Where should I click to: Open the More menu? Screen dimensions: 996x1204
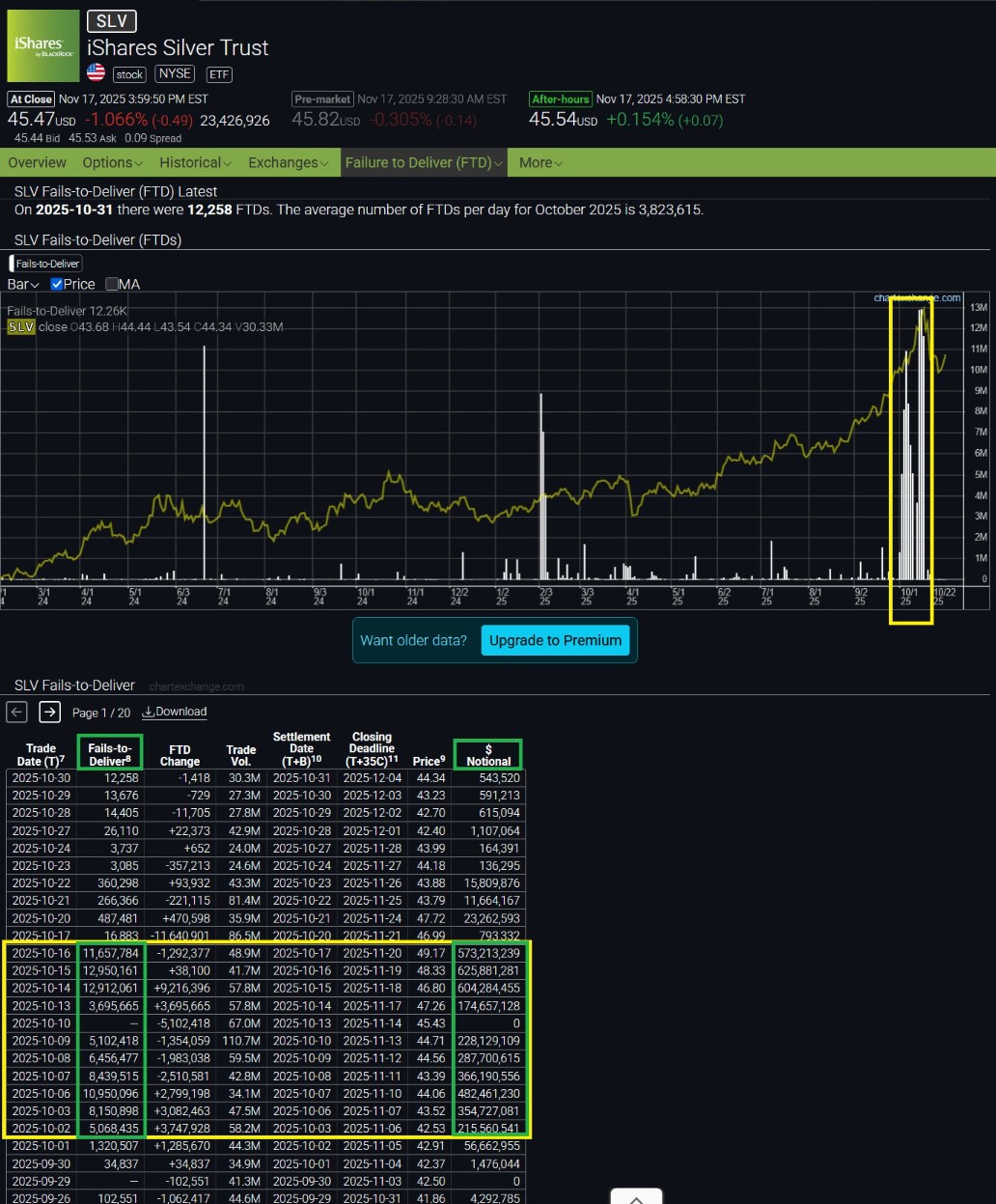540,162
